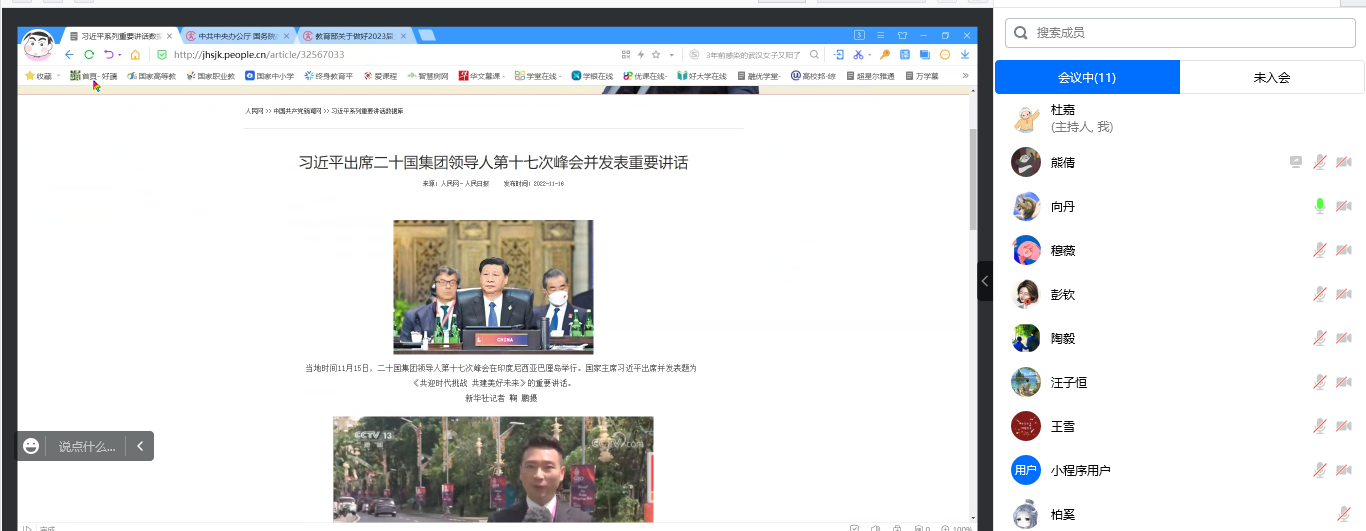Click the QR code icon in address bar
Screen dimensions: 1366x531
[x=626, y=55]
